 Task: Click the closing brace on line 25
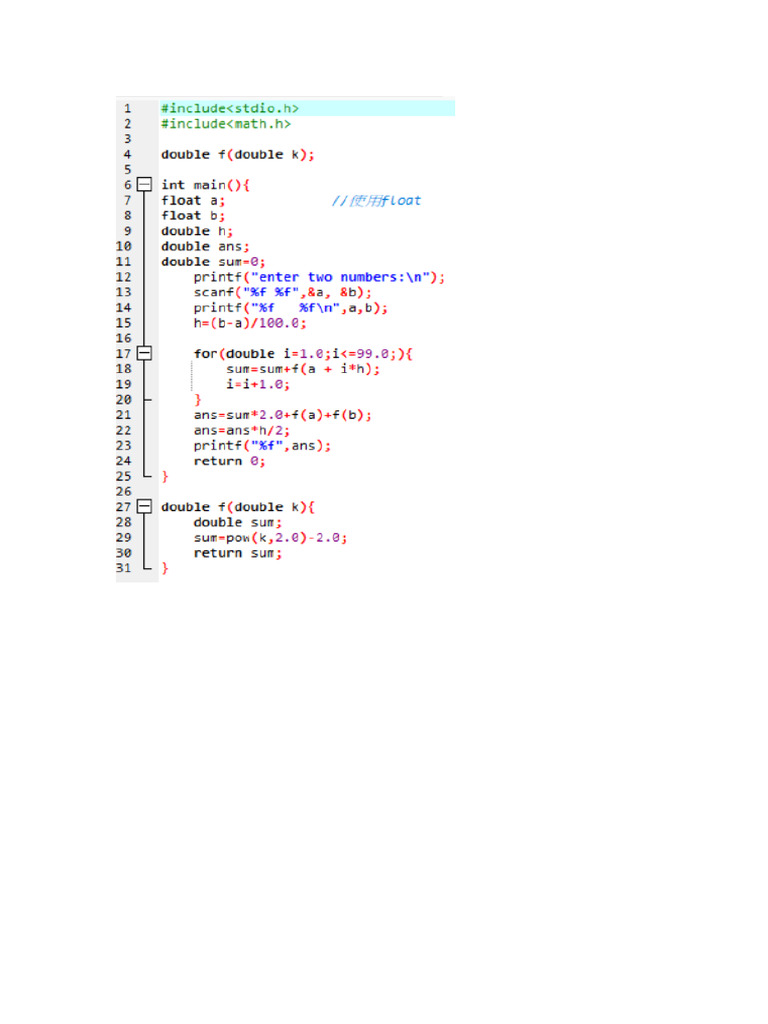click(x=165, y=477)
